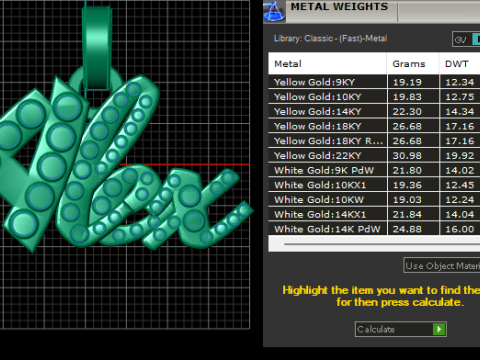Screen dimensions: 480x360
Task: Highlight the Yellow Gold:18KY R... row
Action: coord(374,141)
